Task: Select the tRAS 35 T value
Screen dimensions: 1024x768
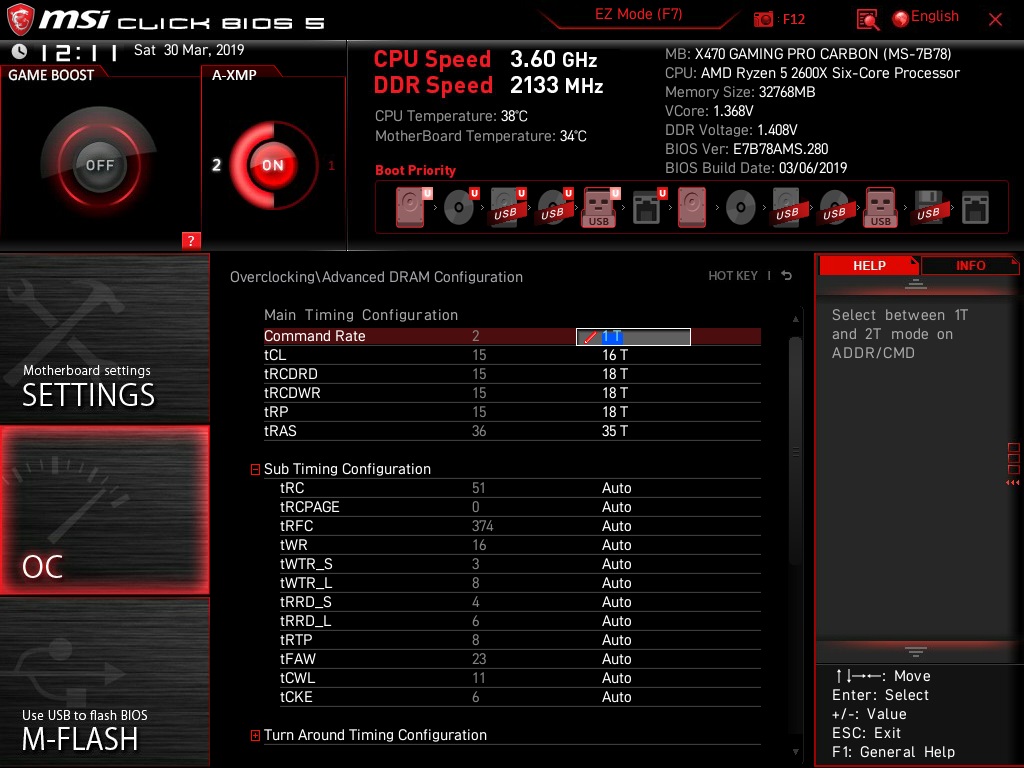Action: (615, 430)
